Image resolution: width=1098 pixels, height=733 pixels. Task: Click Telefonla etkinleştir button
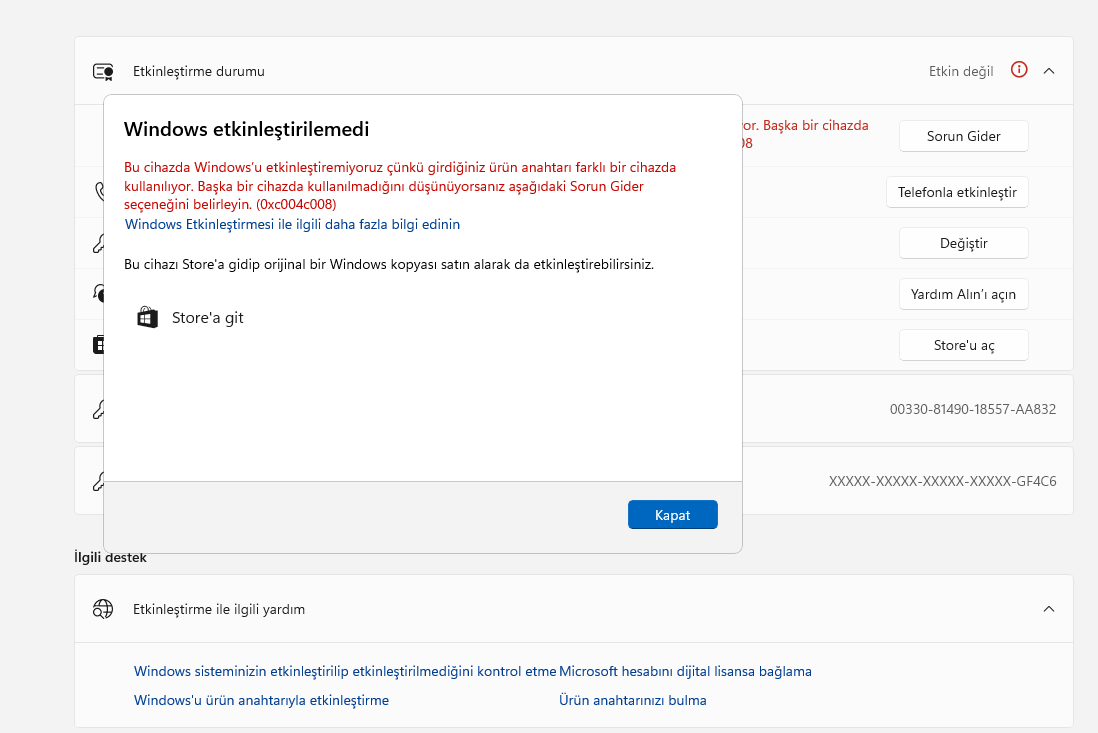957,192
